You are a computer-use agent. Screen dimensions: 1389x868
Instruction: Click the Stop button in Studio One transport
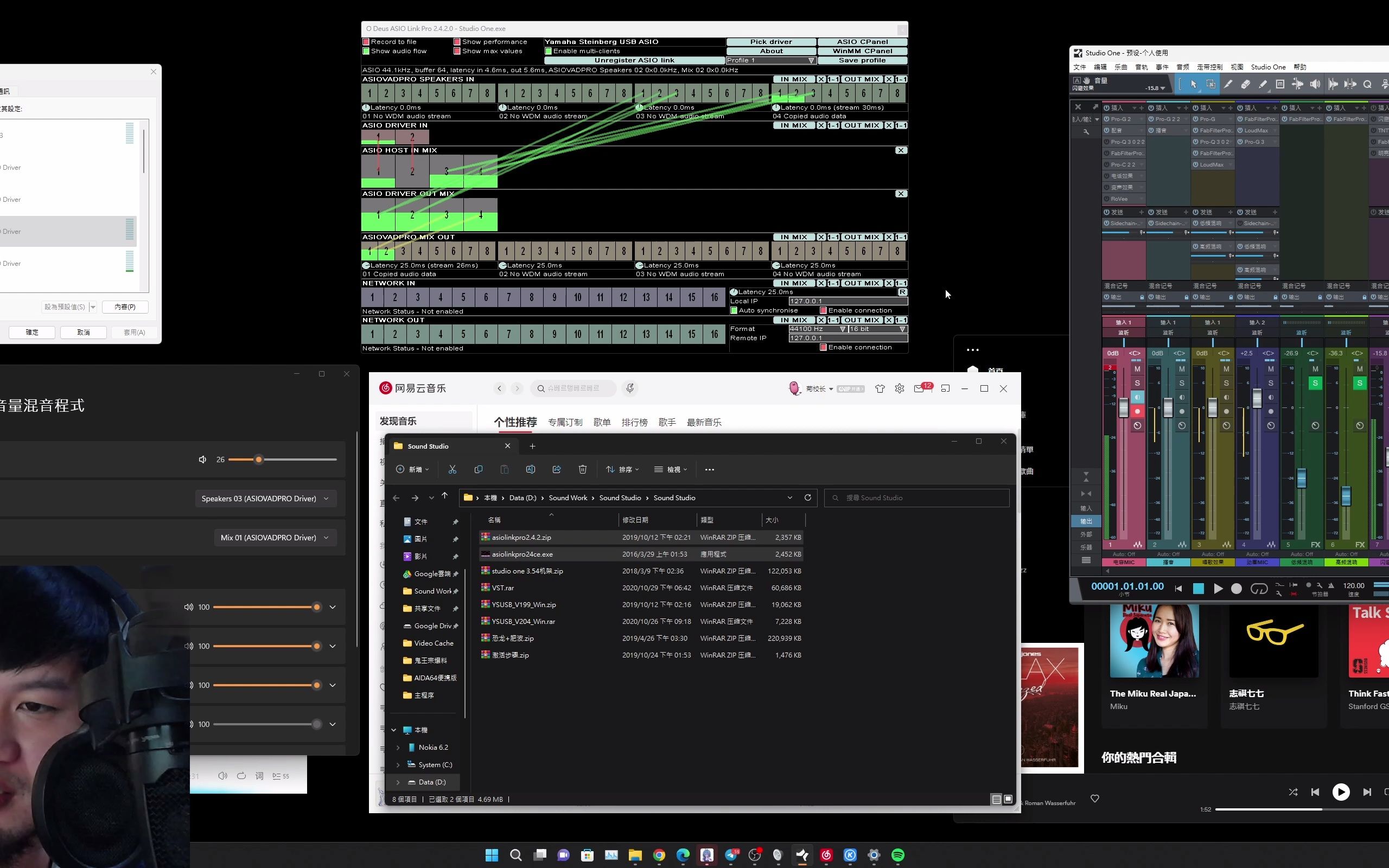[x=1198, y=589]
